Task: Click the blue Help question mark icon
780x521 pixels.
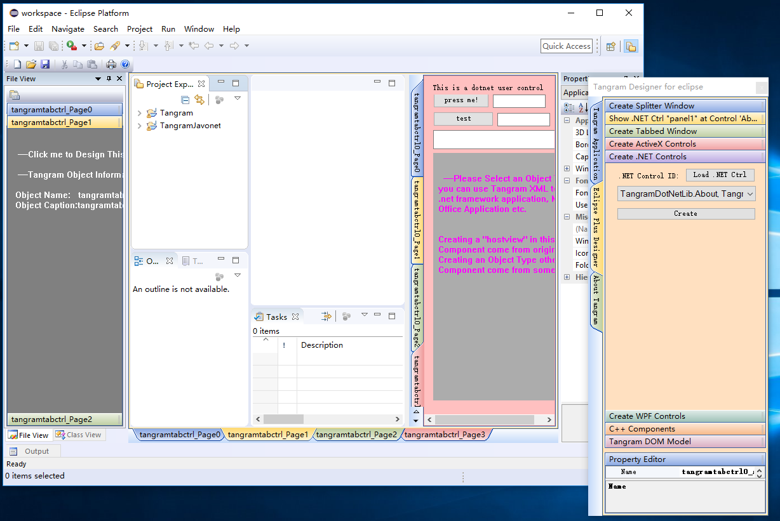Action: click(x=125, y=64)
